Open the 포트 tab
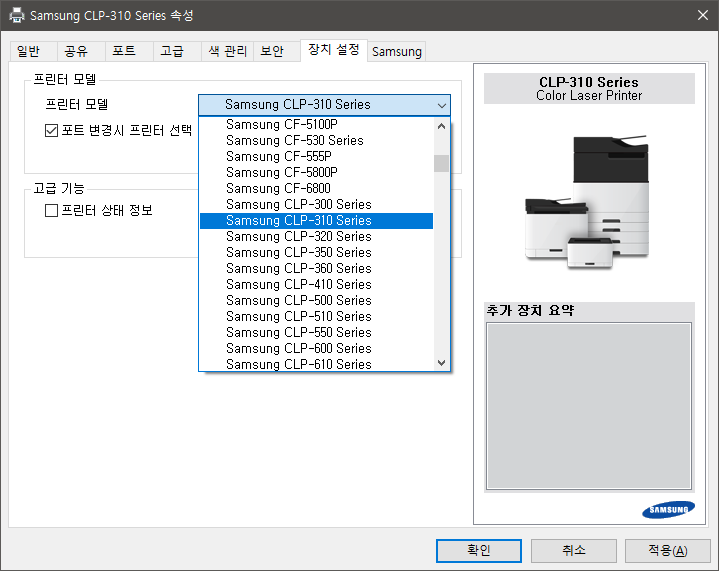 [129, 51]
